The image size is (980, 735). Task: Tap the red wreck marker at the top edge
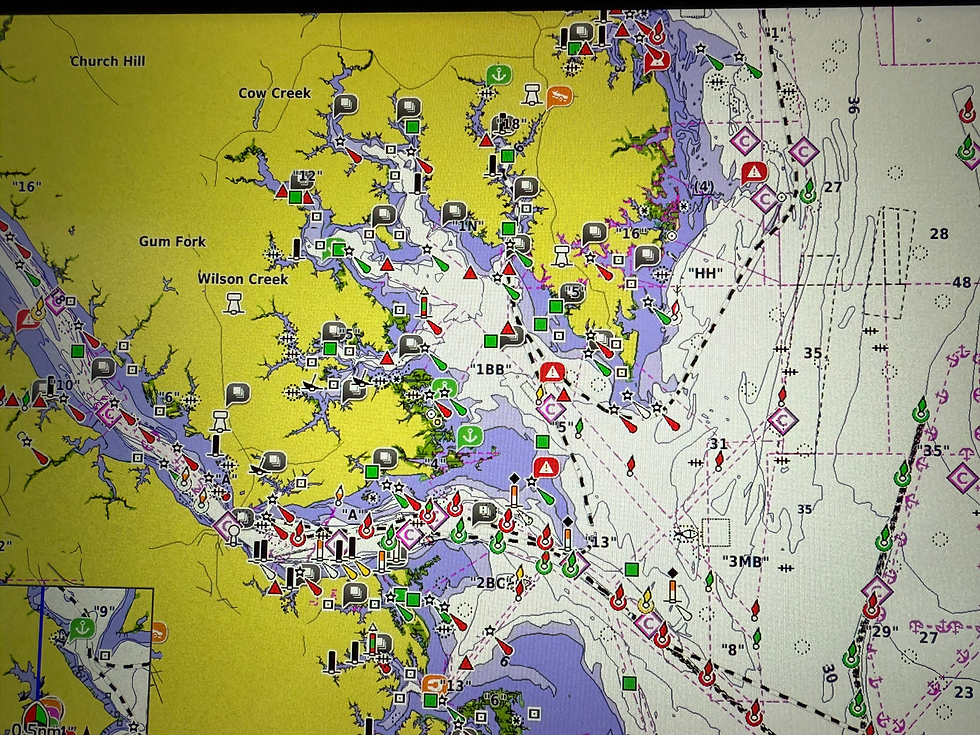(656, 60)
